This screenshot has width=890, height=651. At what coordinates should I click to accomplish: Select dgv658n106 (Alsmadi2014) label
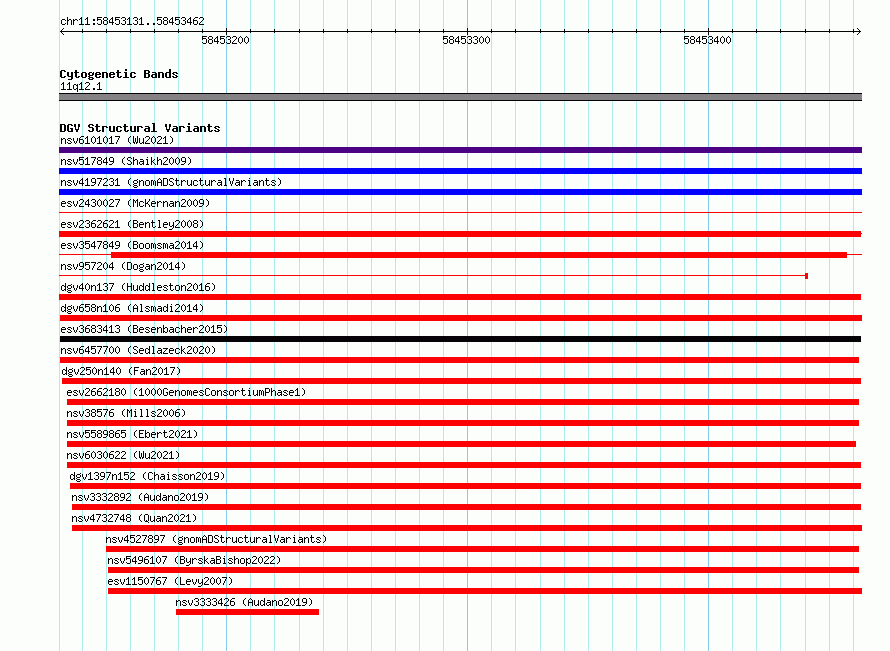click(132, 308)
